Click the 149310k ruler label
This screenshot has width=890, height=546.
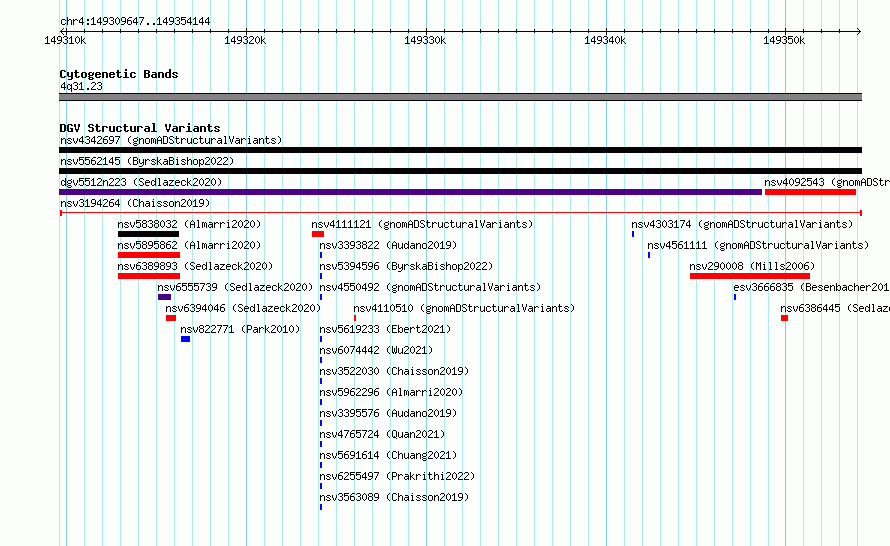[65, 40]
